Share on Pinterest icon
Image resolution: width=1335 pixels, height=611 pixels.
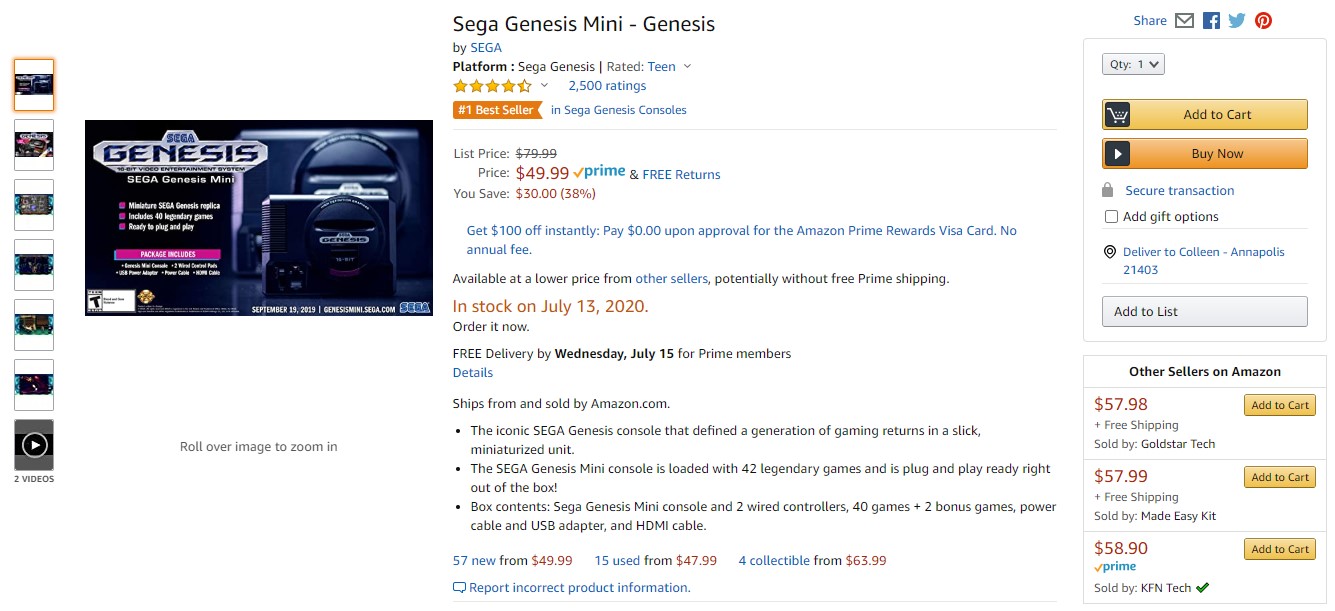pos(1264,20)
